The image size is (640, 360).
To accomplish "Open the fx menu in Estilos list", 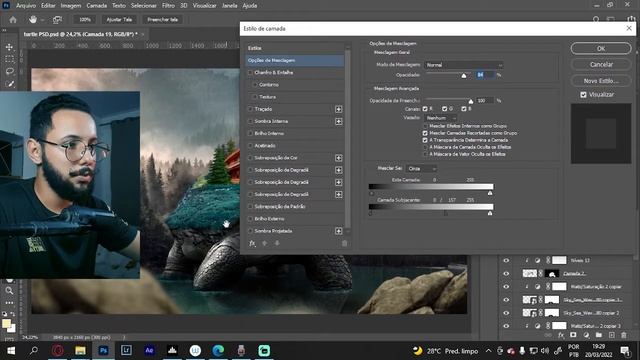I will [252, 243].
